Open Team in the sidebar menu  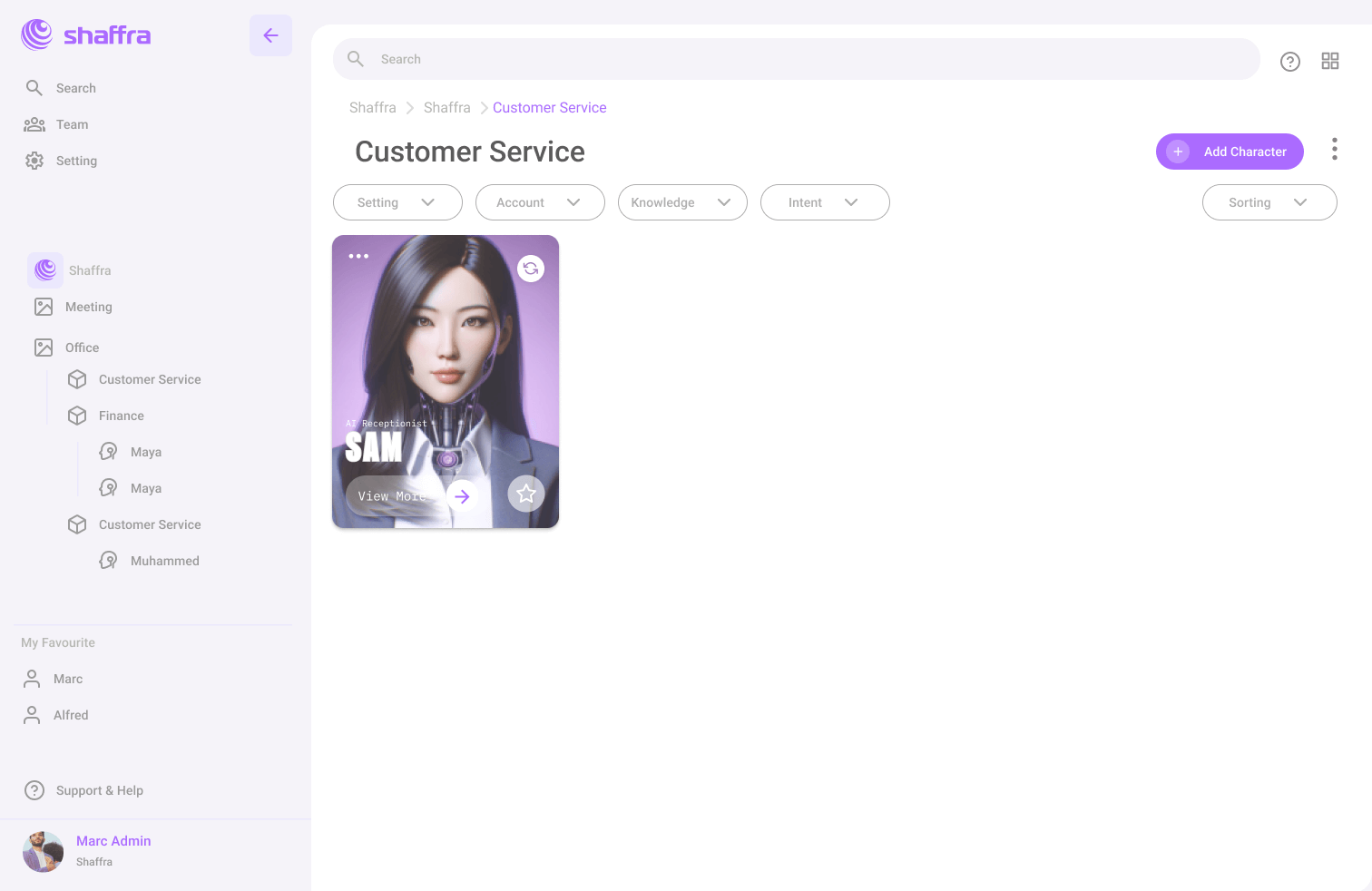coord(72,124)
